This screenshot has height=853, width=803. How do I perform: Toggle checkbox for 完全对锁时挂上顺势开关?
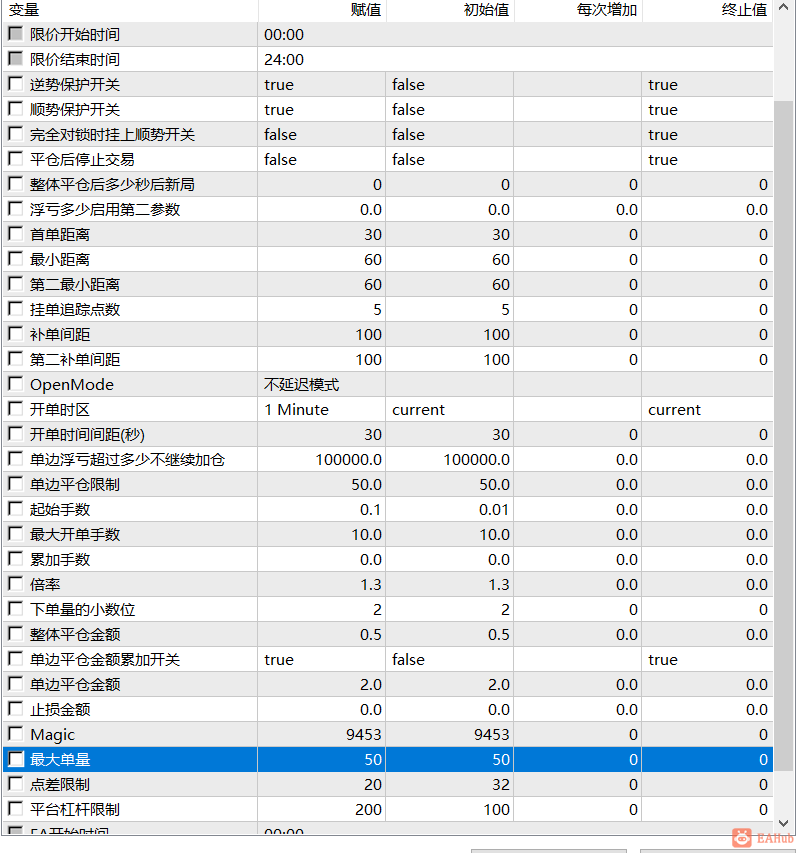click(x=16, y=134)
